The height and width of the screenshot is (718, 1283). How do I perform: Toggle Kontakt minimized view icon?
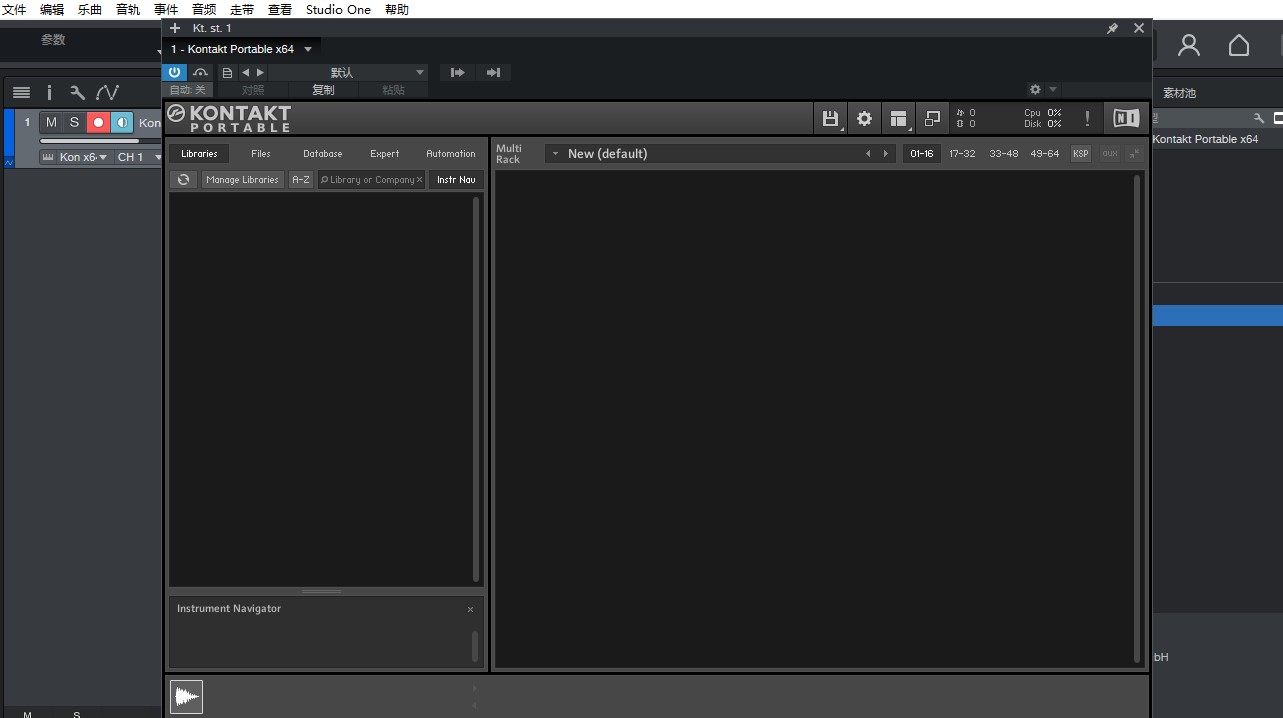click(932, 118)
